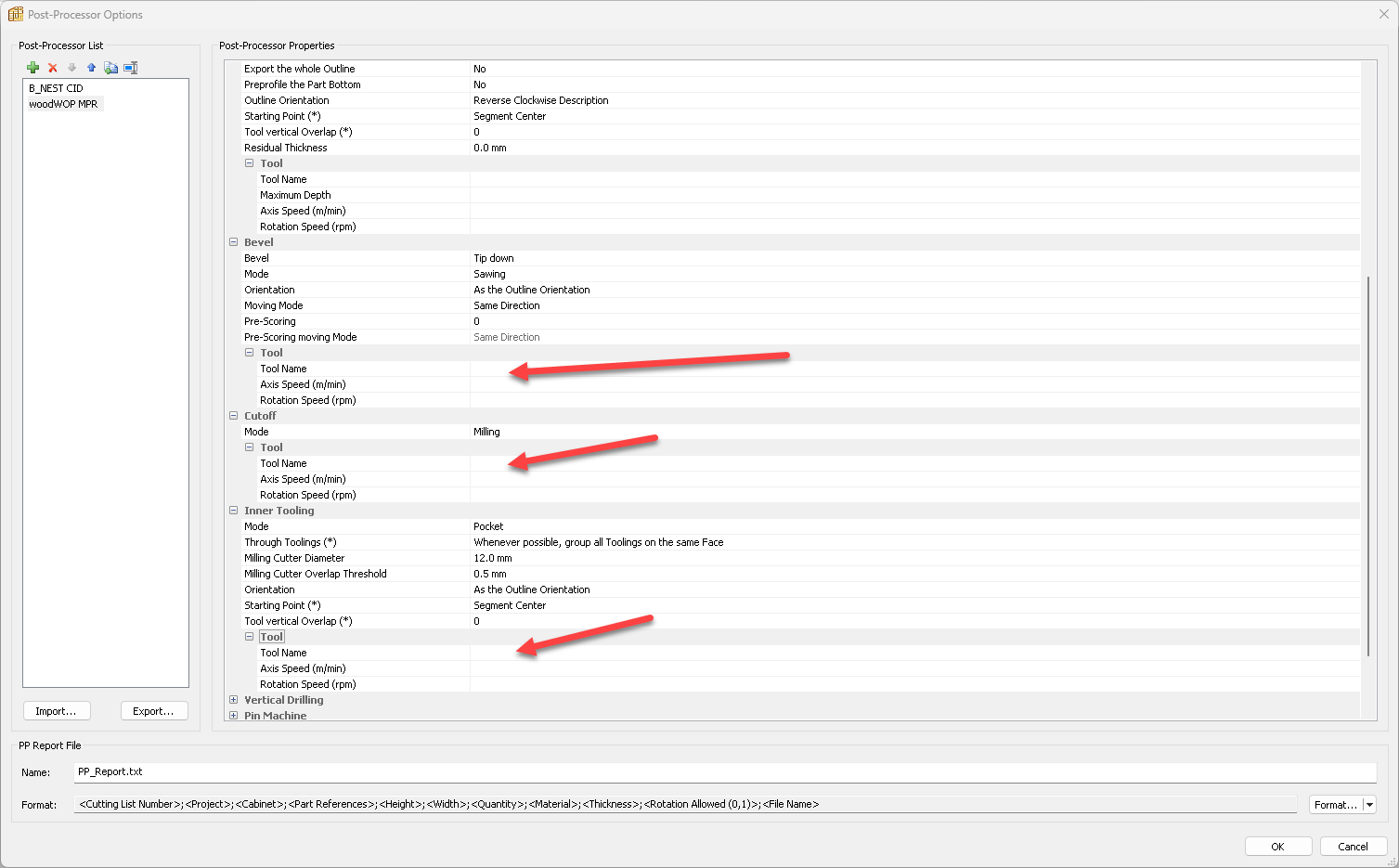Select the Through Toolings (*) property
The image size is (1399, 868).
[x=291, y=542]
